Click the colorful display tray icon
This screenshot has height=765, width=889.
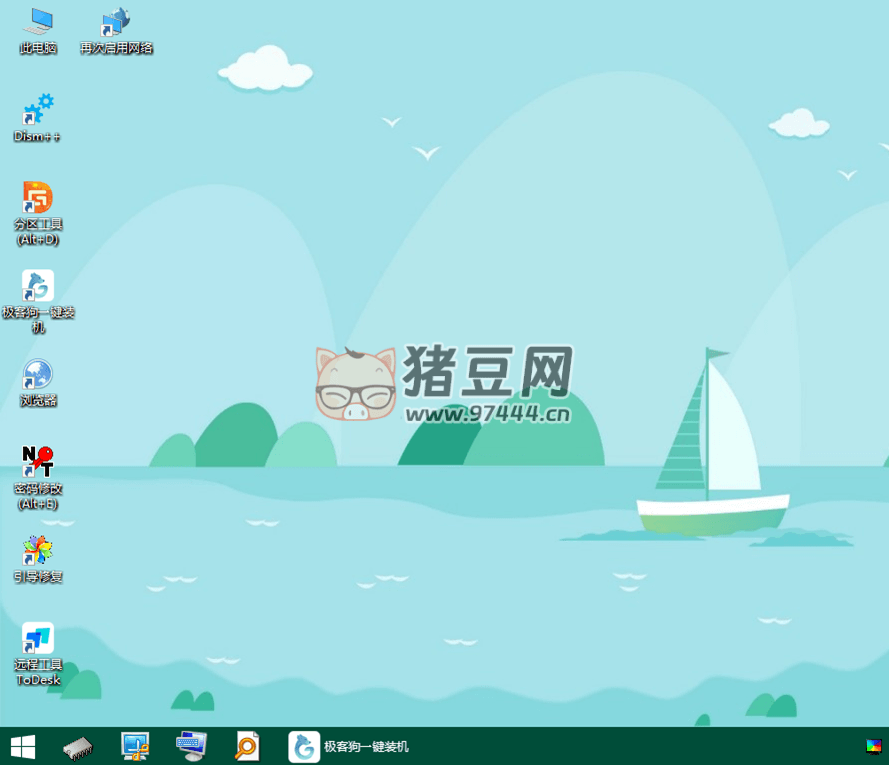click(874, 746)
